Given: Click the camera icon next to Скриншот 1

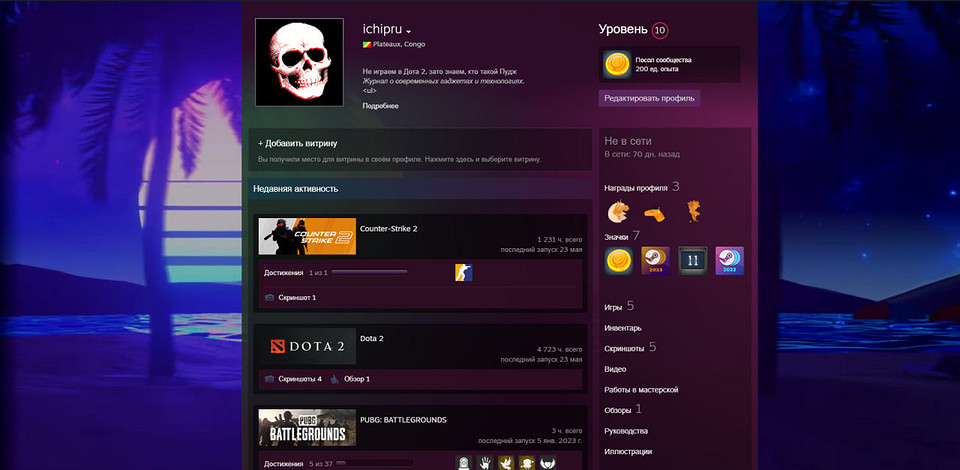Looking at the screenshot, I should 269,297.
